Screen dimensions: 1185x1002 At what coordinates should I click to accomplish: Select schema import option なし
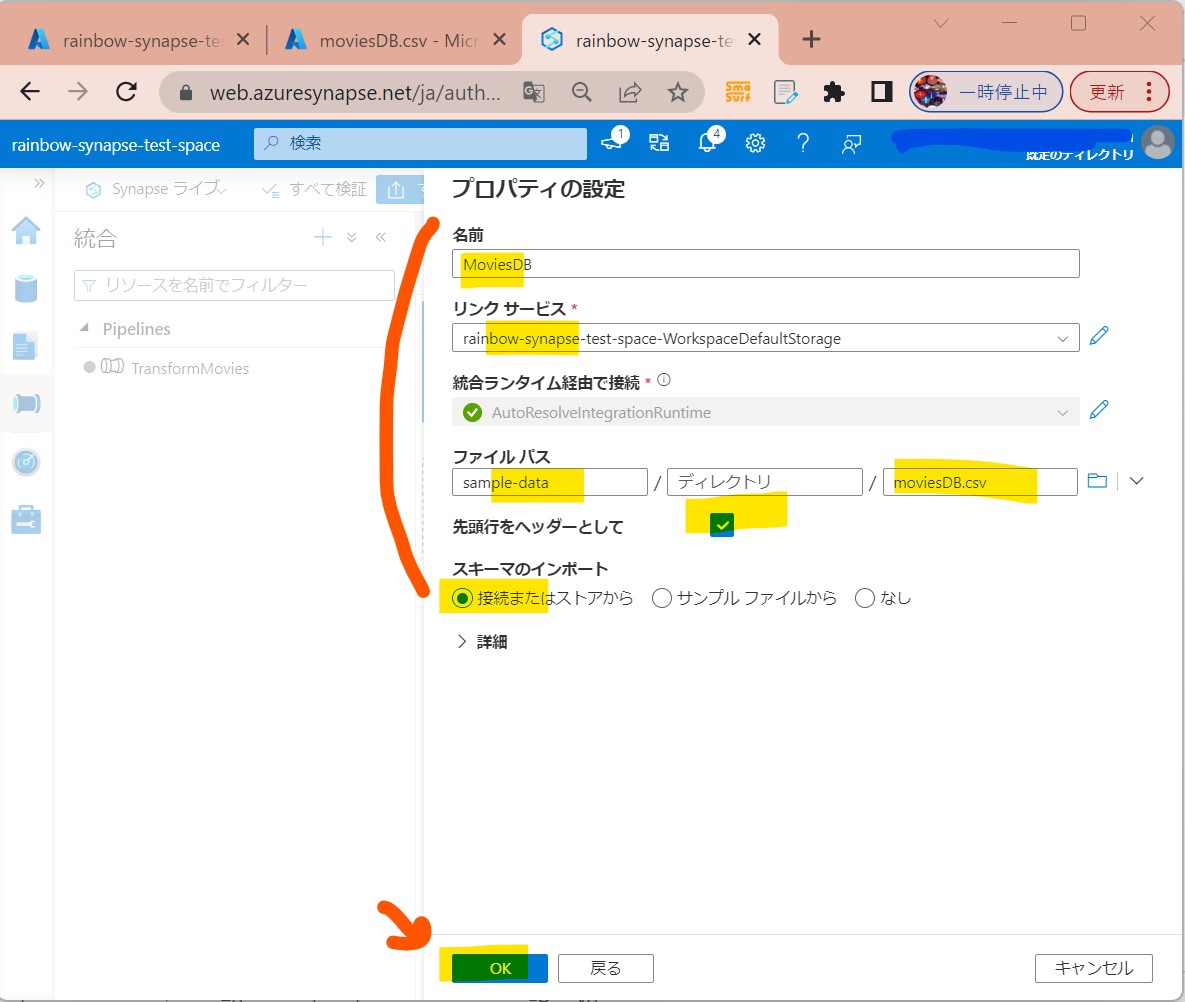[865, 598]
